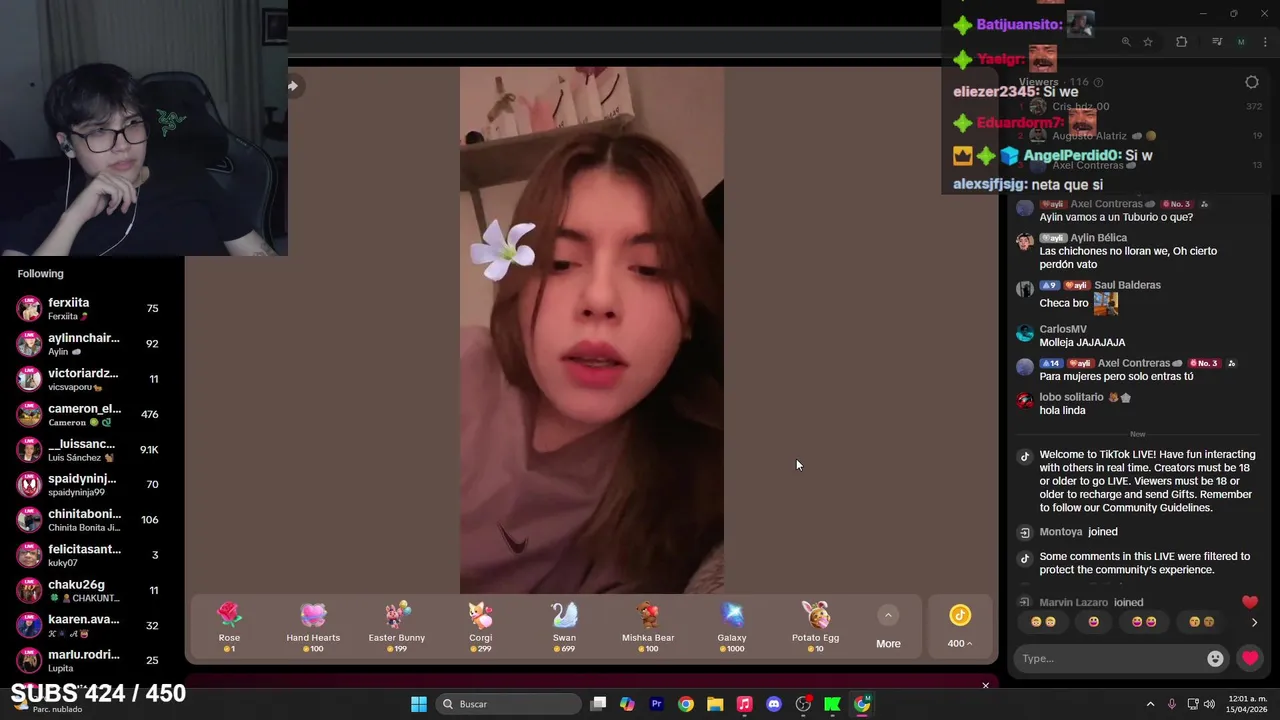Screen dimensions: 1280x720
Task: Send the grinning double-emoji quick reply
Action: (1043, 622)
